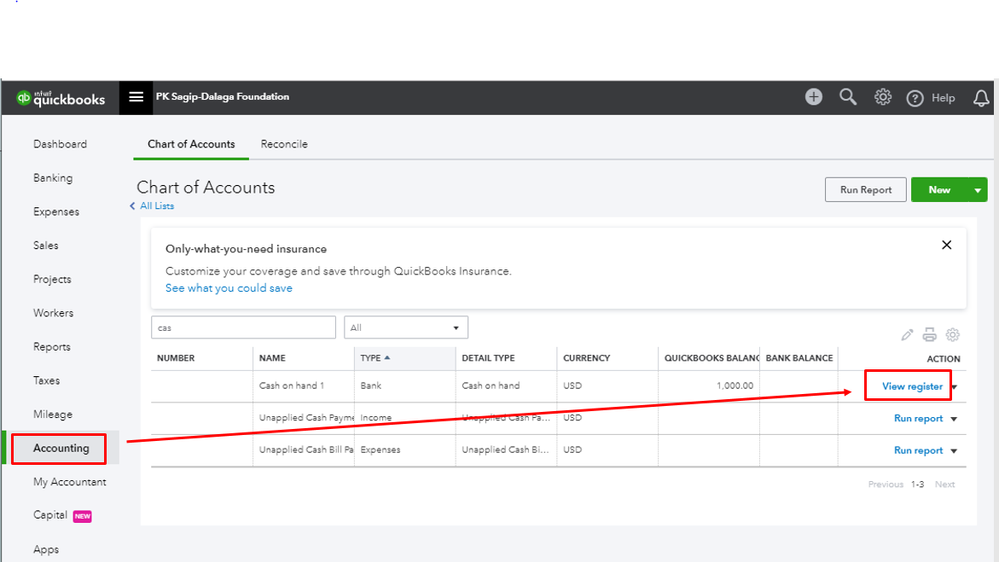Click the print list icon
The width and height of the screenshot is (999, 562).
(x=930, y=335)
